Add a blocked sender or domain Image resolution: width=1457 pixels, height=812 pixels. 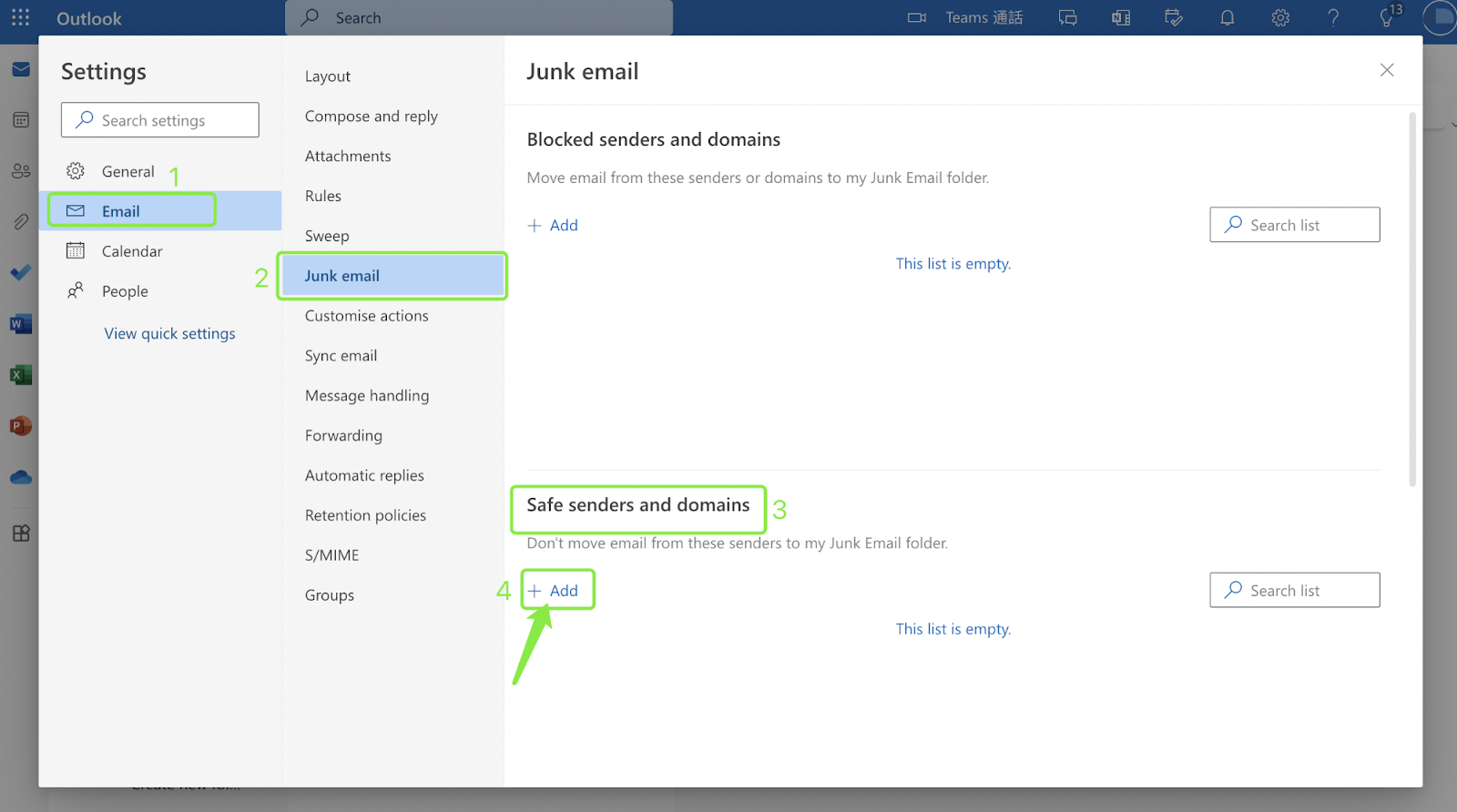[553, 226]
